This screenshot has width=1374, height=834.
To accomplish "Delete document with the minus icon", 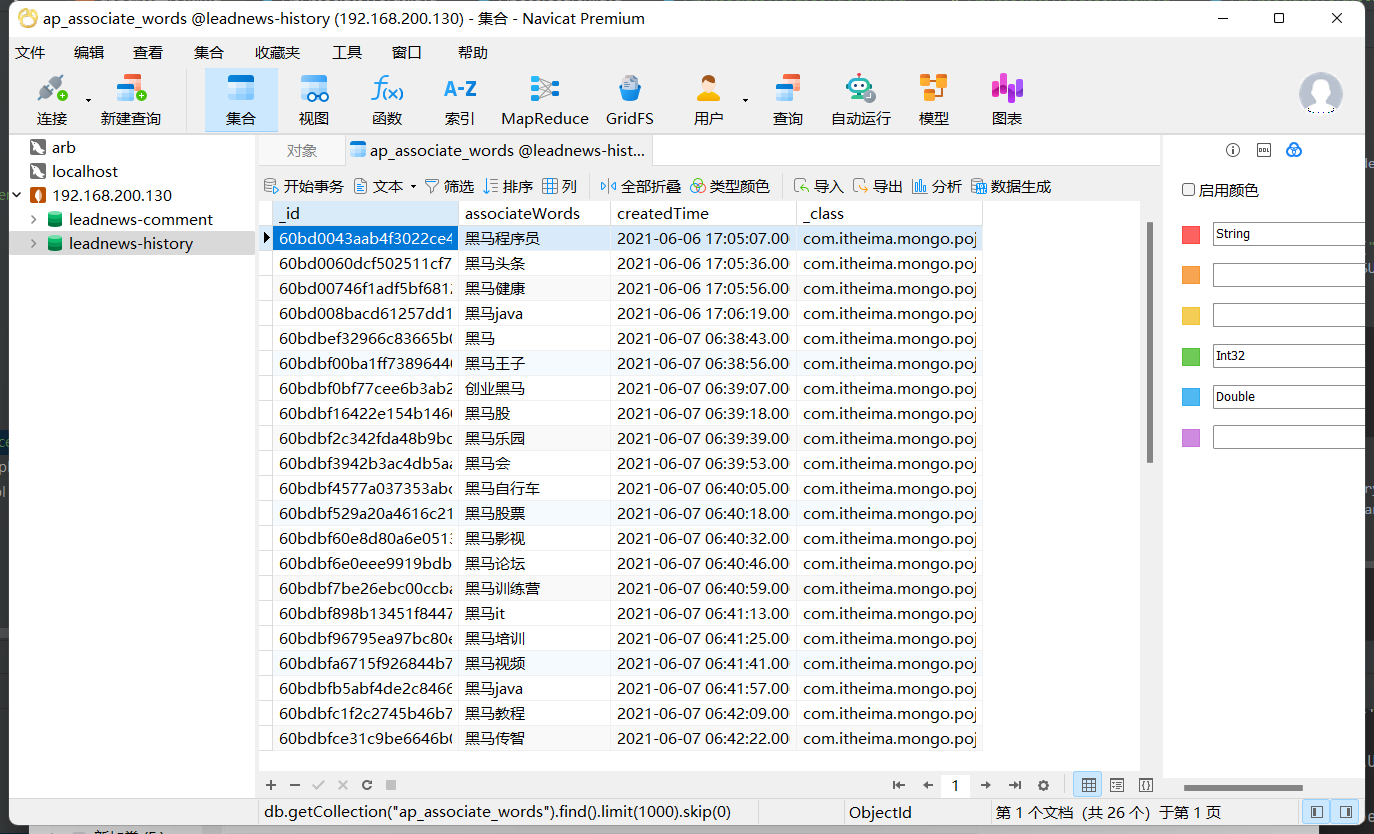I will 294,785.
